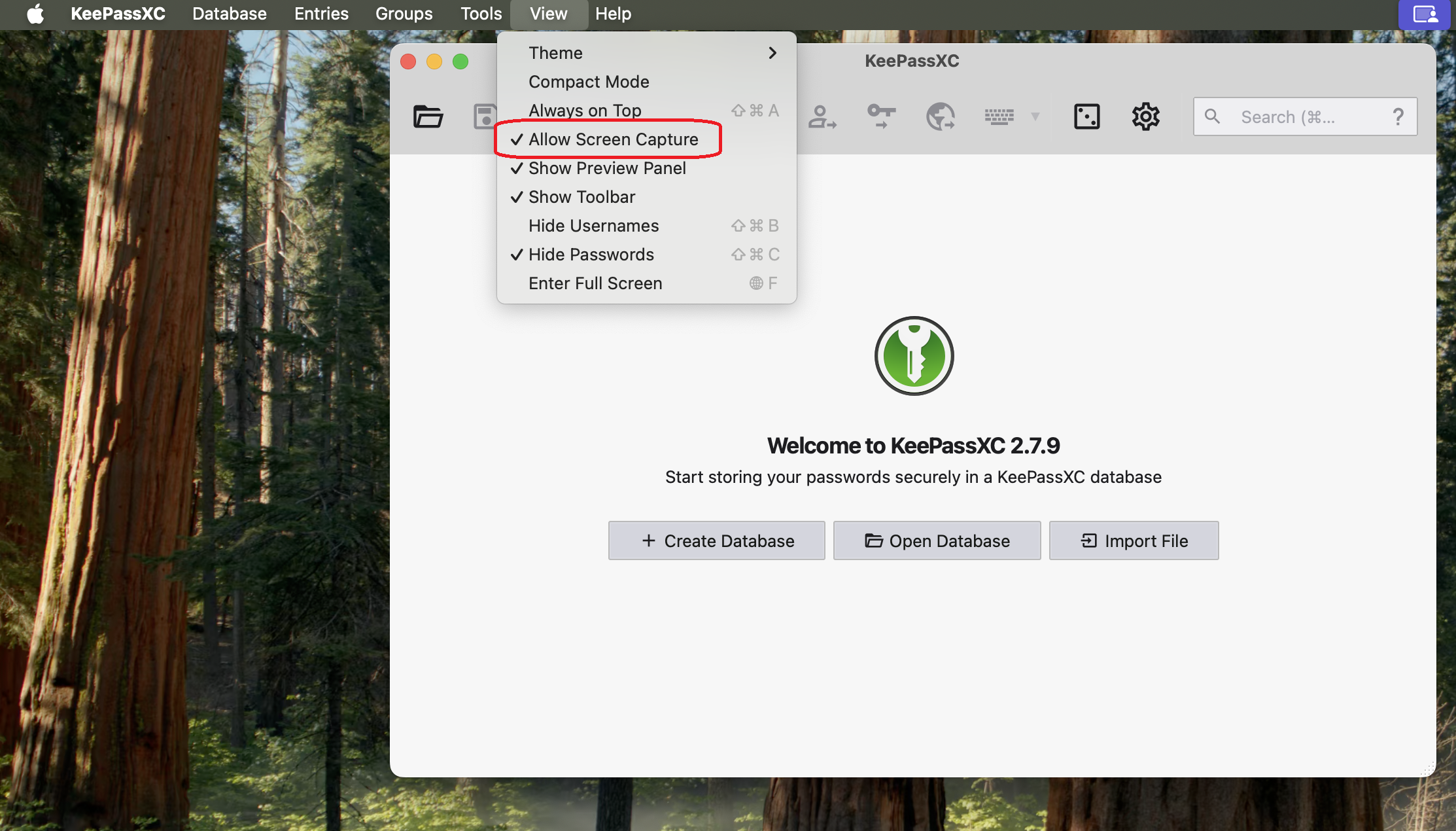1456x831 pixels.
Task: Enable Always on Top
Action: click(646, 111)
